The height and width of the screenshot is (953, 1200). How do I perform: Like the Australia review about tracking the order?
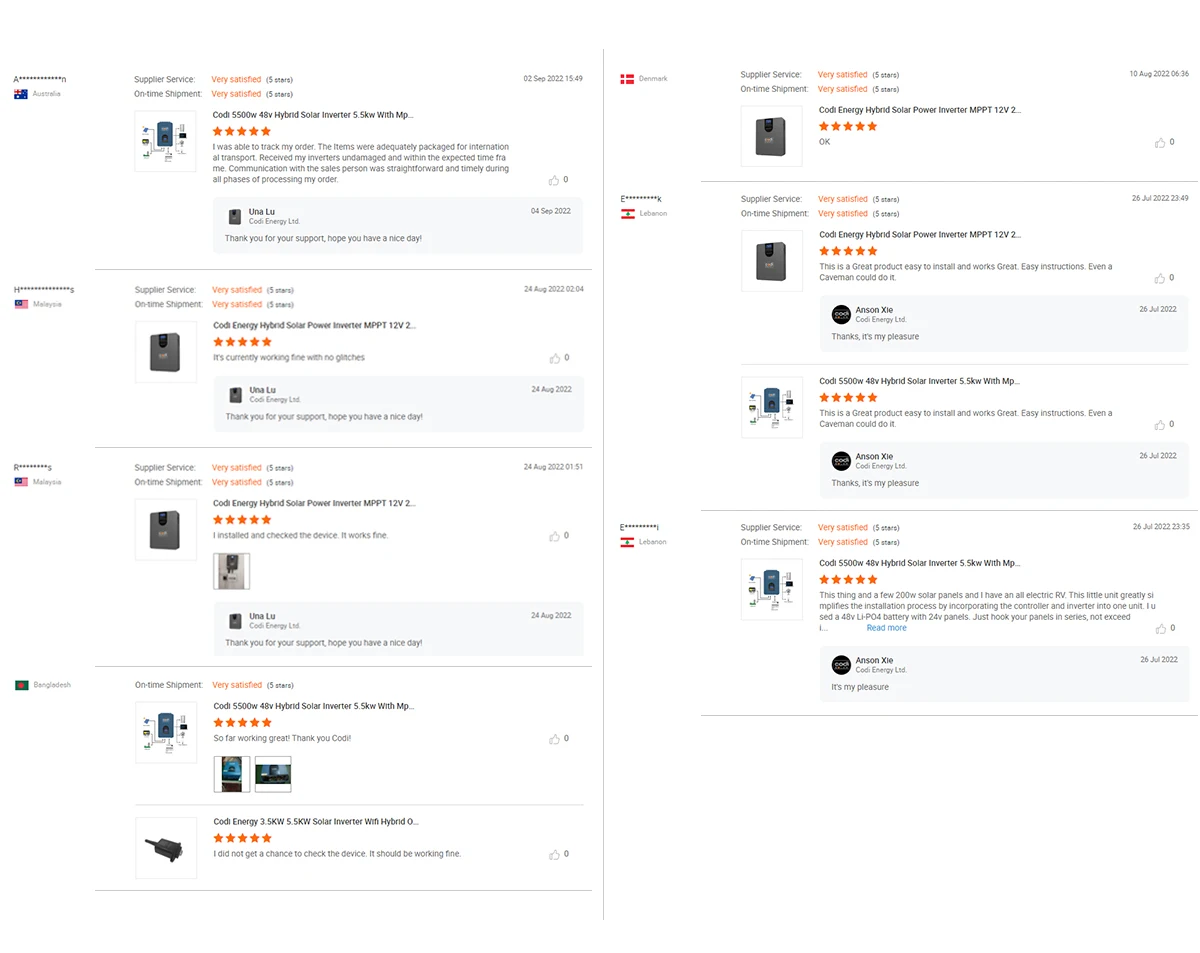[x=554, y=180]
